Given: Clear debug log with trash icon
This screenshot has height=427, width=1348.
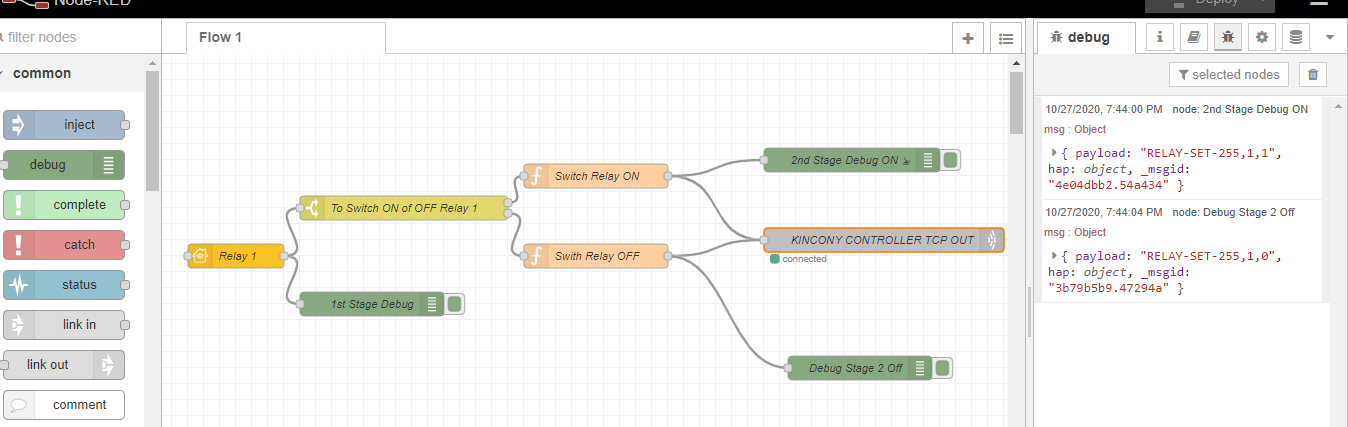Looking at the screenshot, I should click(x=1313, y=74).
